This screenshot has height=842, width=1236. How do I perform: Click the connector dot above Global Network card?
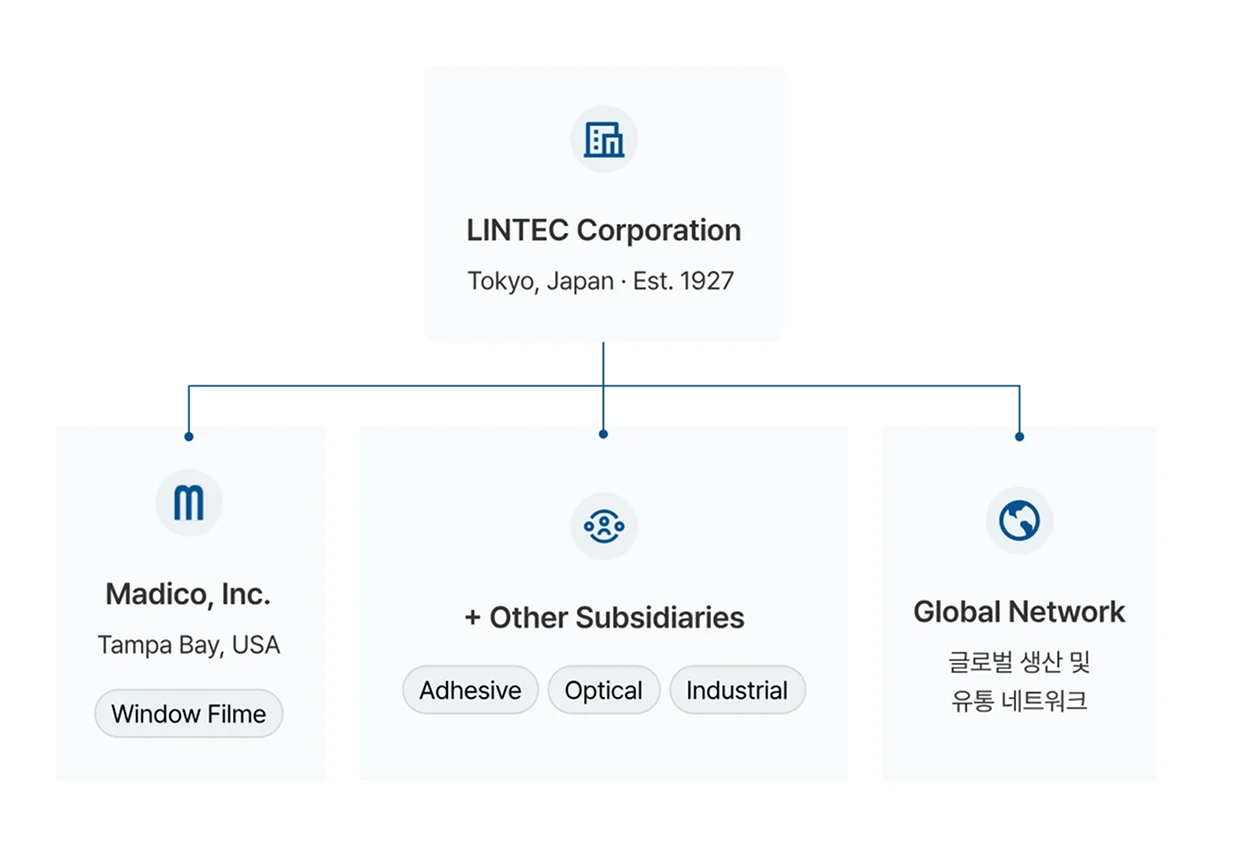click(x=1019, y=436)
